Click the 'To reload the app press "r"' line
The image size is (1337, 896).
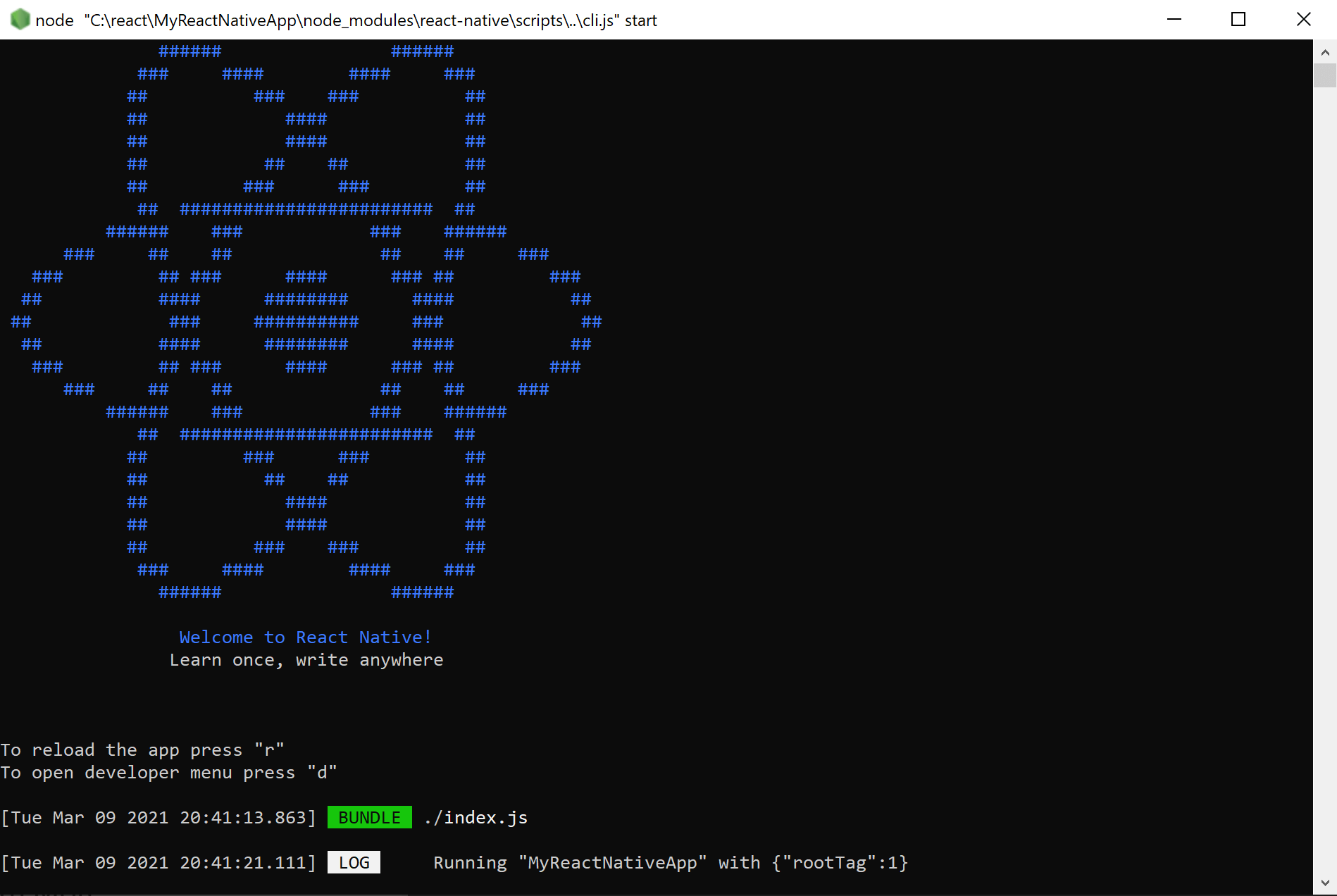click(x=141, y=749)
